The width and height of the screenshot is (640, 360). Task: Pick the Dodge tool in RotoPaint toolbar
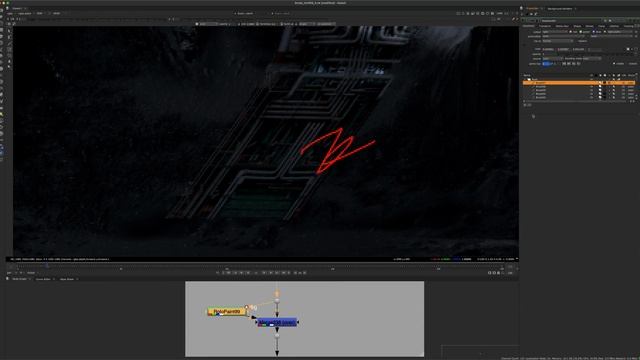[x=9, y=67]
